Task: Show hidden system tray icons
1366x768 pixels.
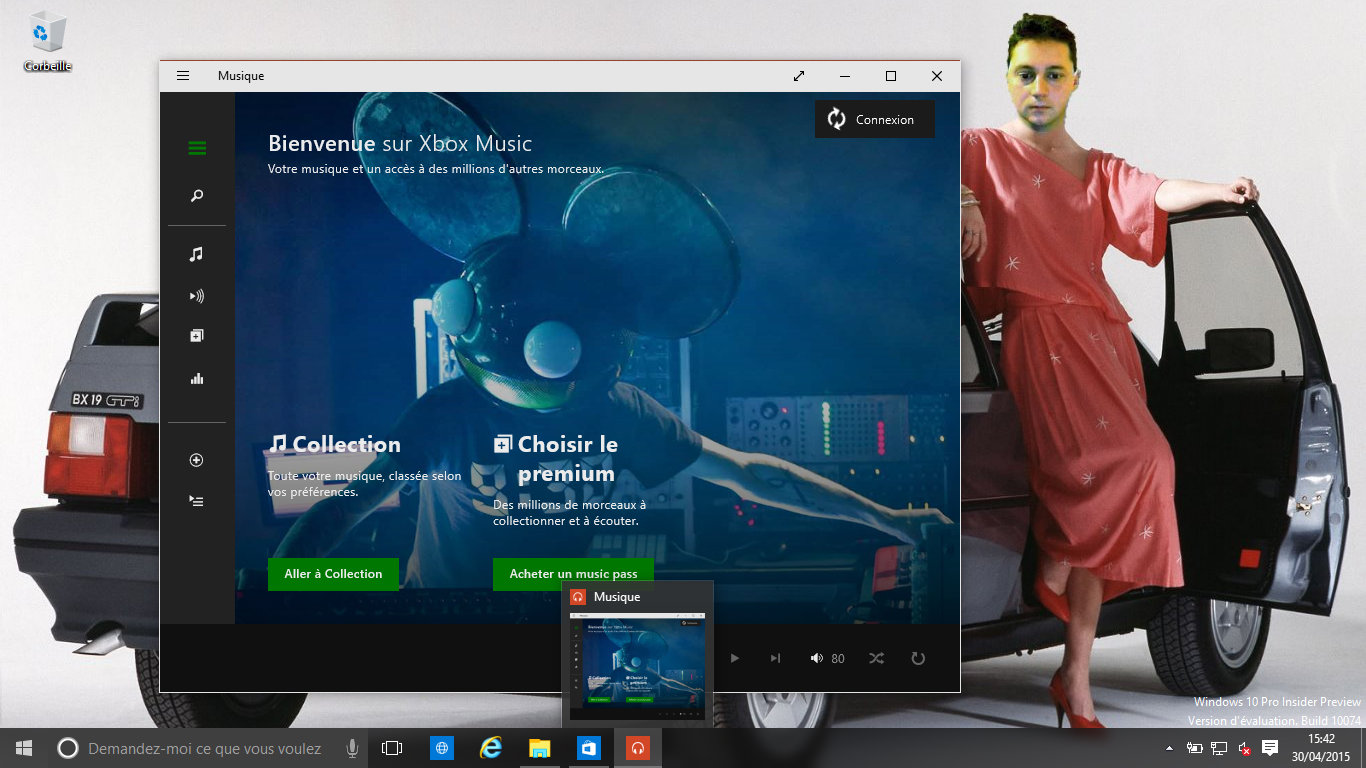Action: 1169,748
